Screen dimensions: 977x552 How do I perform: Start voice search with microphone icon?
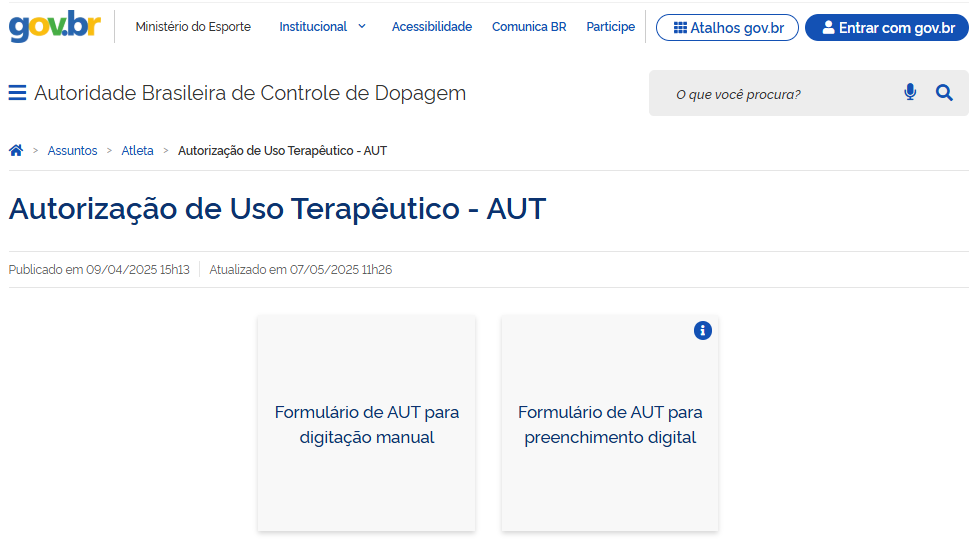tap(910, 93)
